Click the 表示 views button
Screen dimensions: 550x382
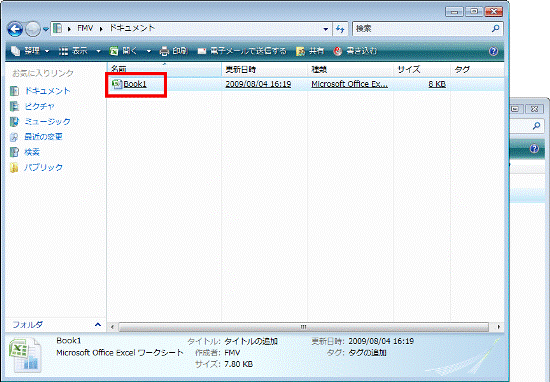click(73, 52)
